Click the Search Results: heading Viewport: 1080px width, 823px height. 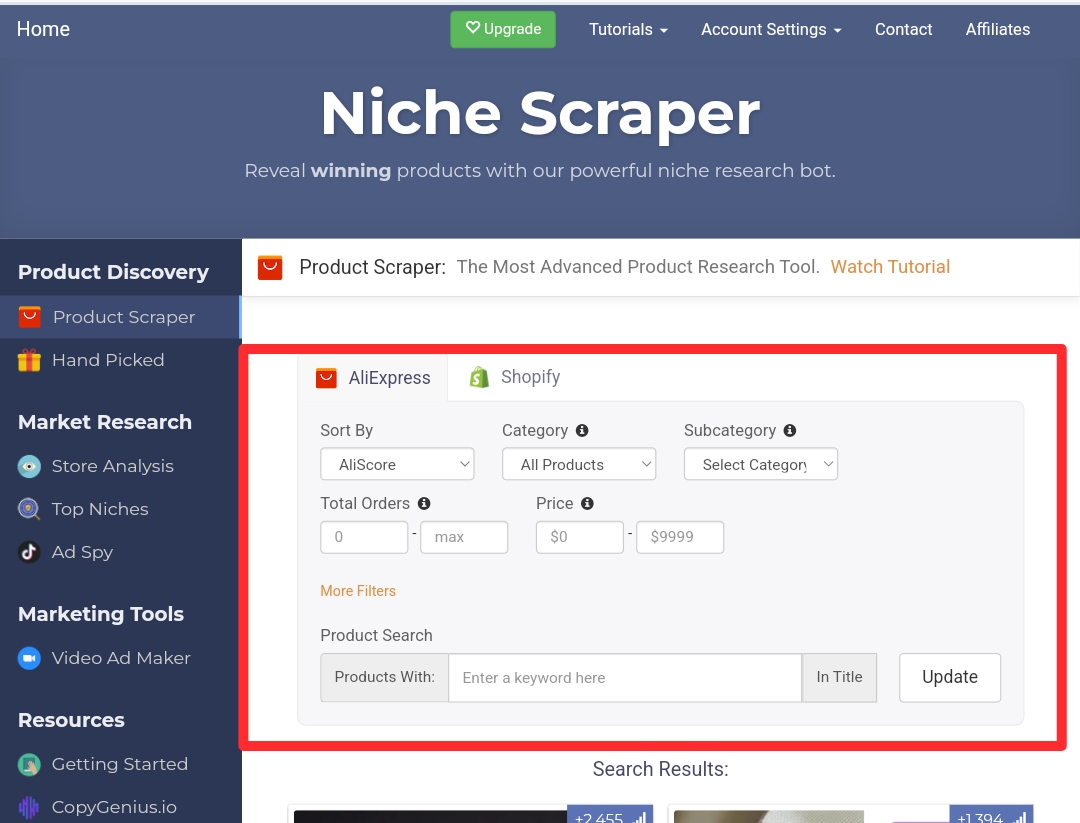[x=661, y=769]
